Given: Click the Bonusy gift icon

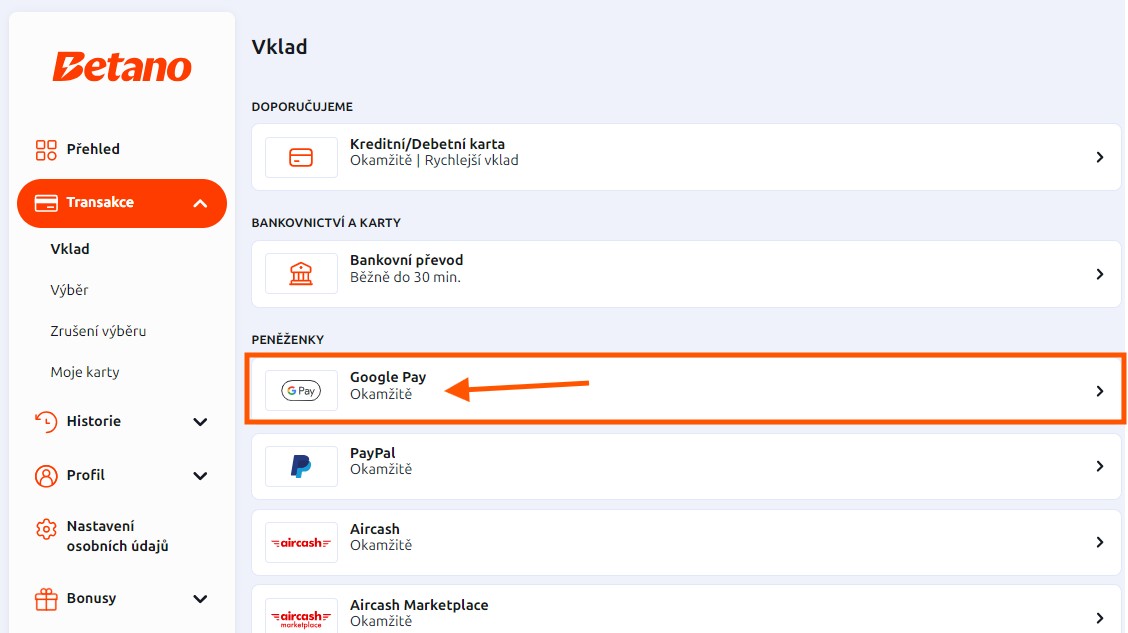Looking at the screenshot, I should pyautogui.click(x=46, y=598).
